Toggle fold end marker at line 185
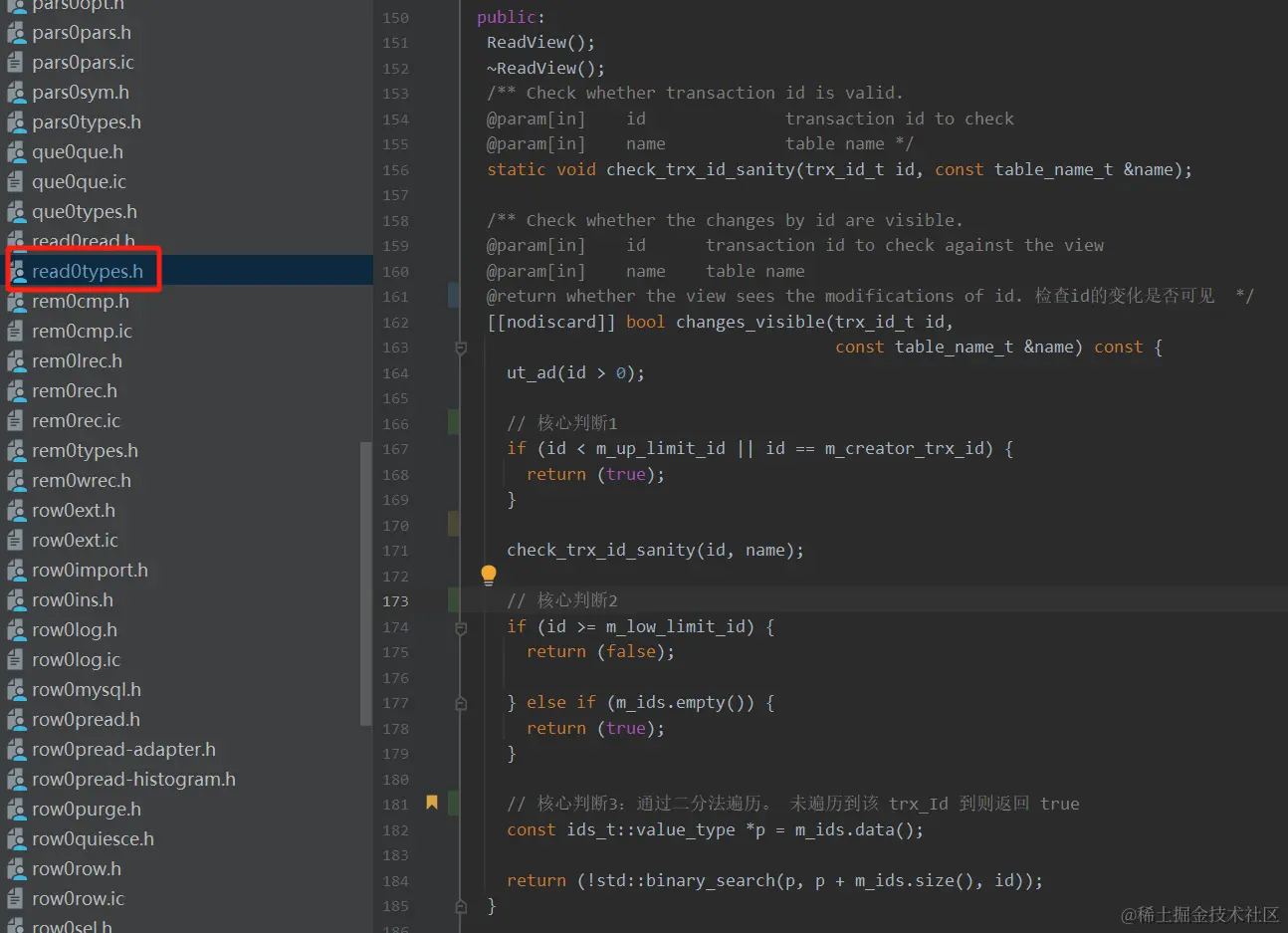 pyautogui.click(x=461, y=906)
